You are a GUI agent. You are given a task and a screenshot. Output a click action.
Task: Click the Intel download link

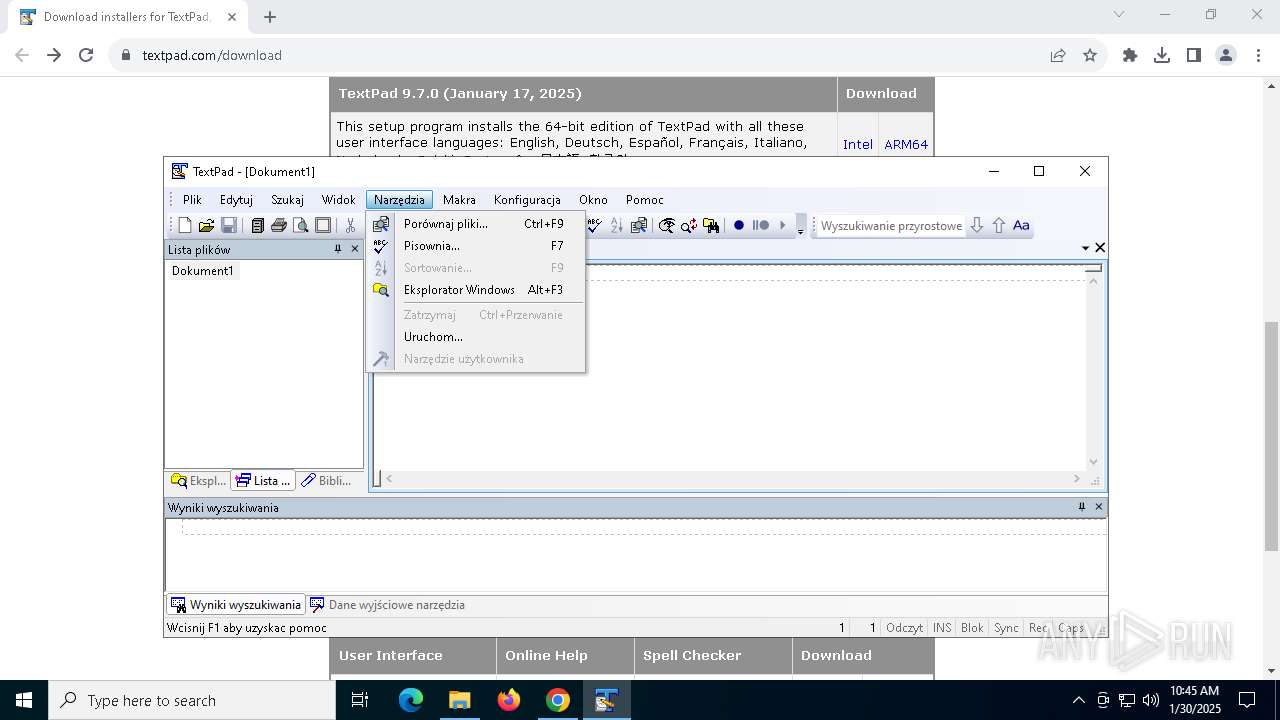[858, 144]
